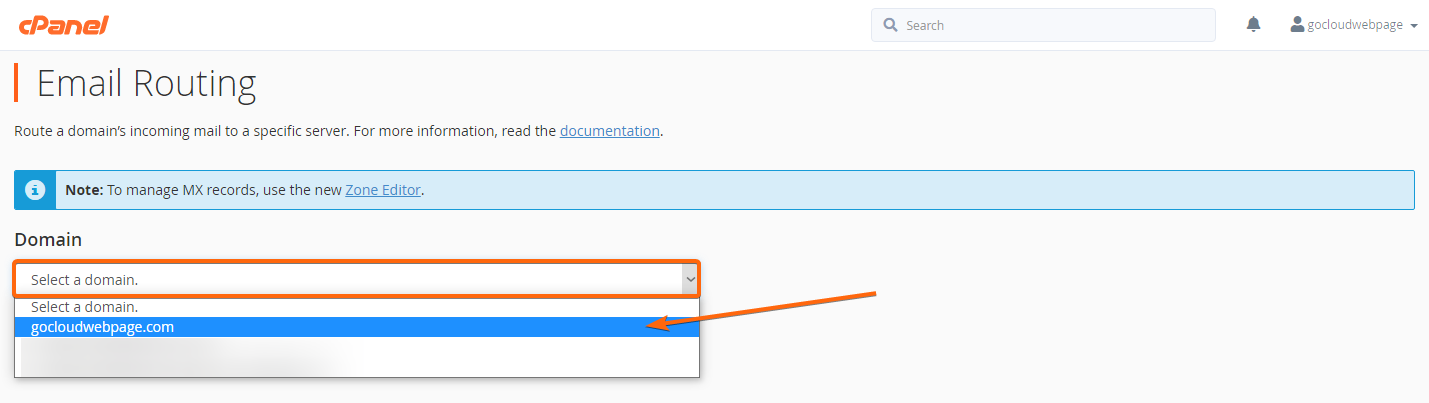1429x403 pixels.
Task: Click the magnifier icon in search box
Action: [890, 25]
